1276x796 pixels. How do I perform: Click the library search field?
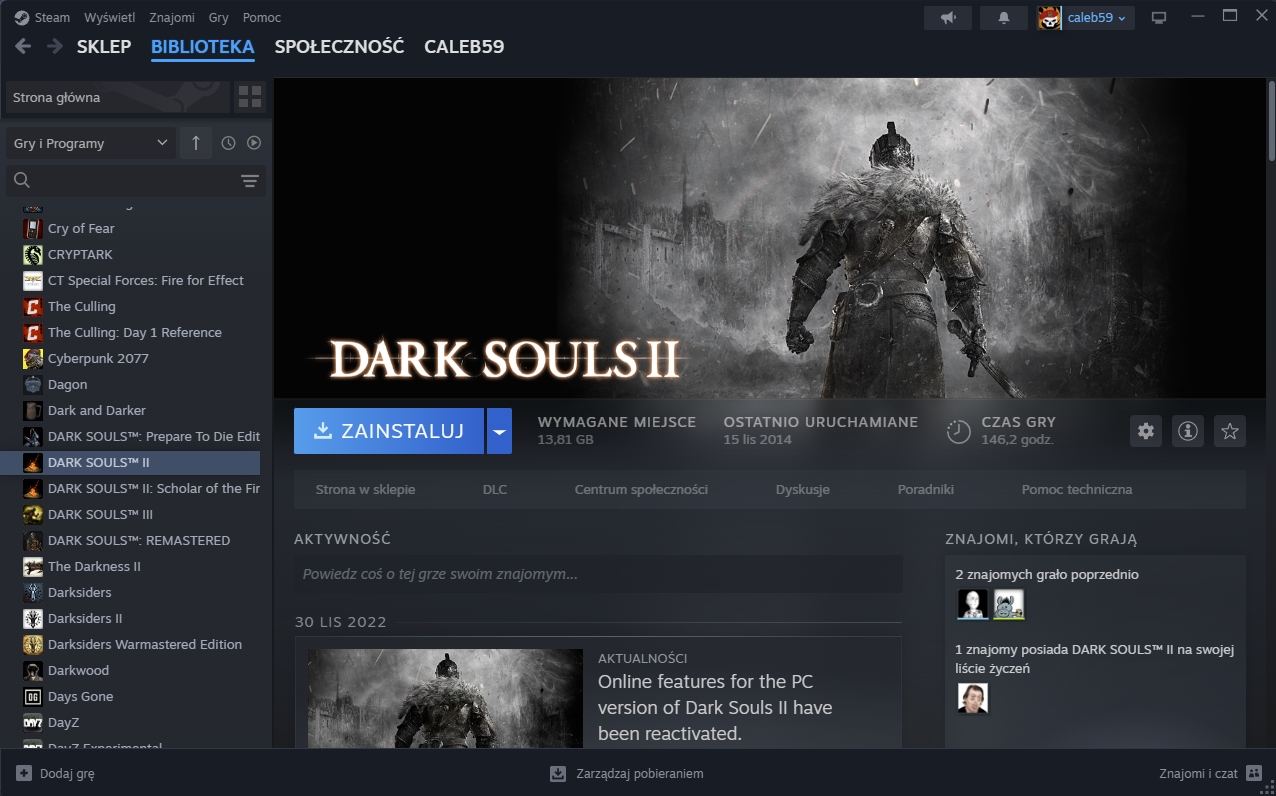(136, 181)
